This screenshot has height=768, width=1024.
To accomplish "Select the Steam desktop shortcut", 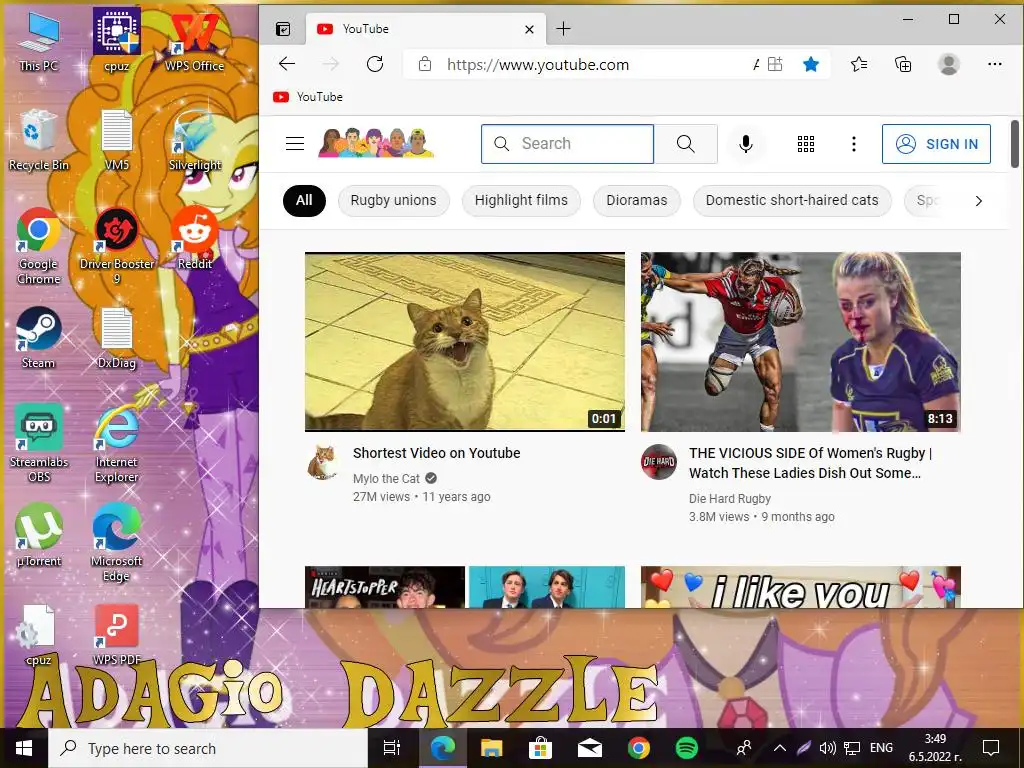I will point(39,338).
